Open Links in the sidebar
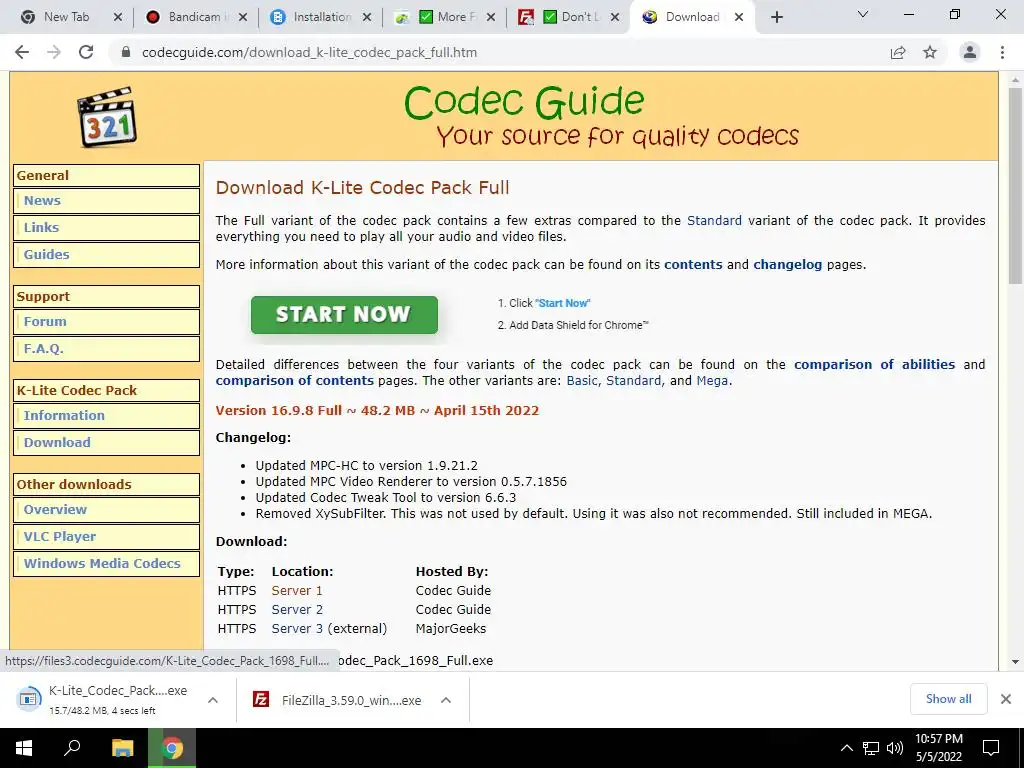The width and height of the screenshot is (1024, 768). tap(106, 228)
